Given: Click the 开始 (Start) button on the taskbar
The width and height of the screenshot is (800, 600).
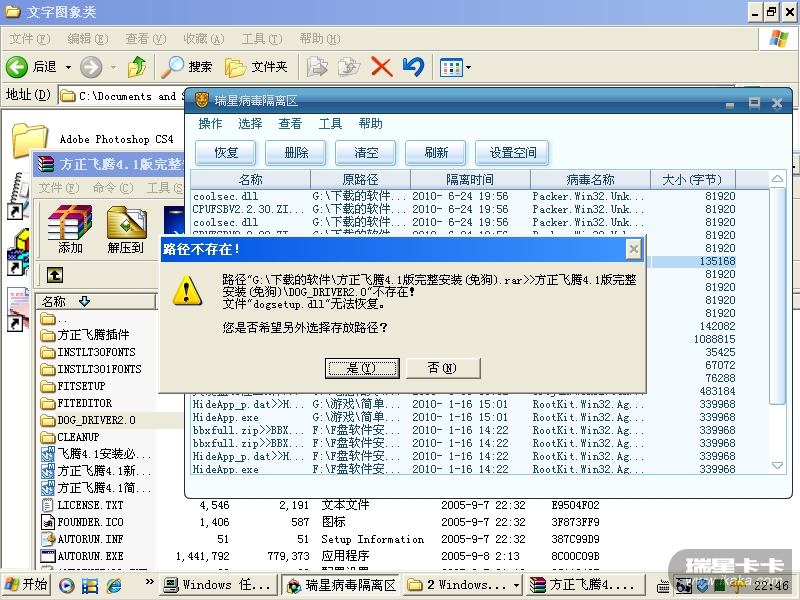Looking at the screenshot, I should point(26,585).
